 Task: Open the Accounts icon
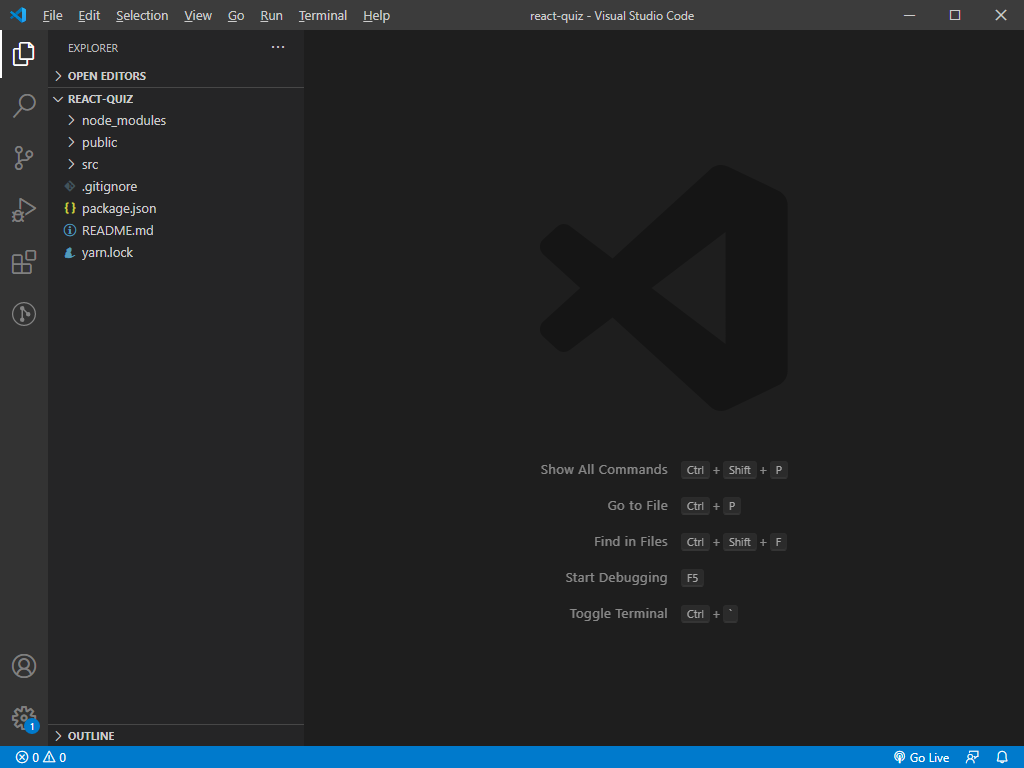tap(24, 666)
